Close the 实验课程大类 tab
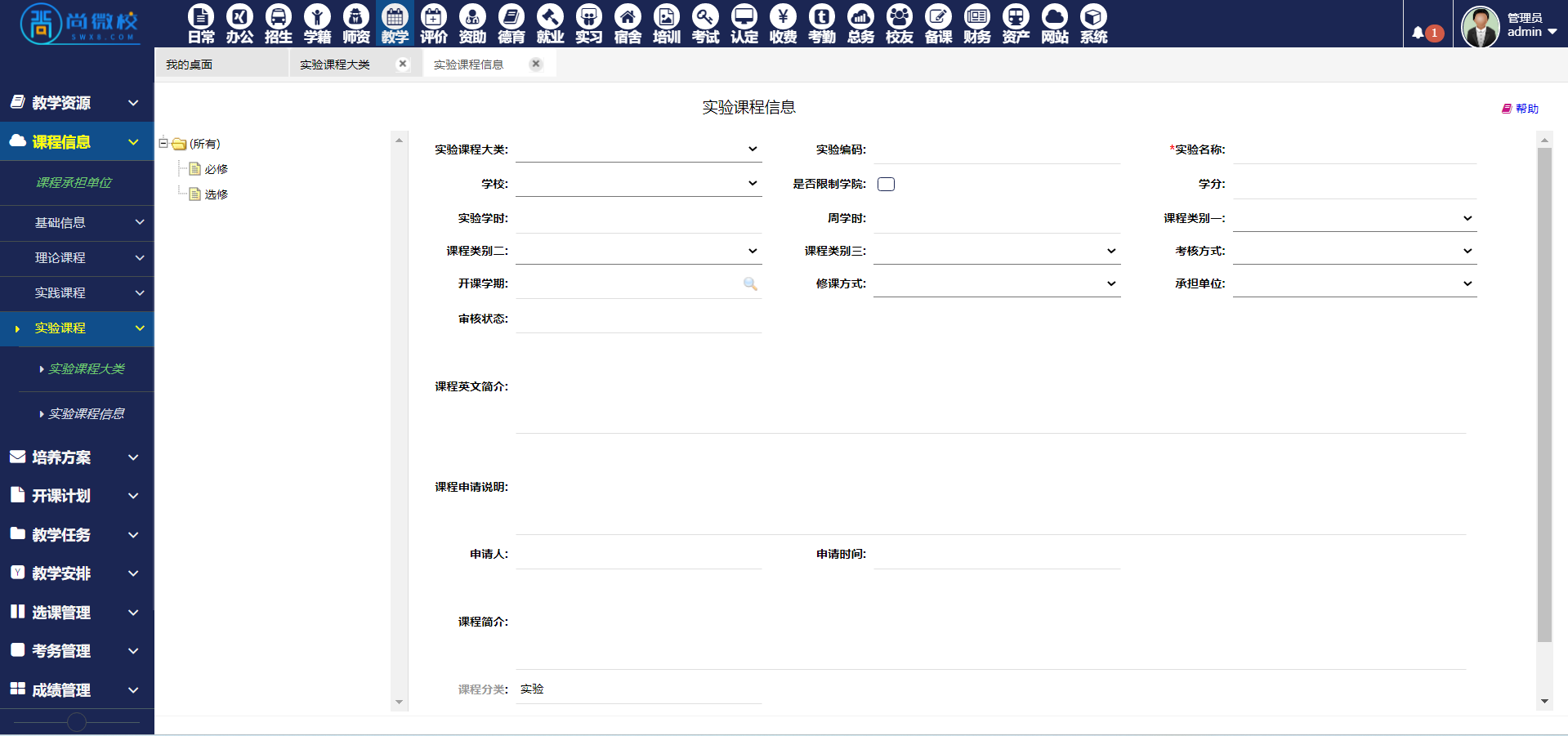Screen dimensions: 1568x736 click(403, 64)
